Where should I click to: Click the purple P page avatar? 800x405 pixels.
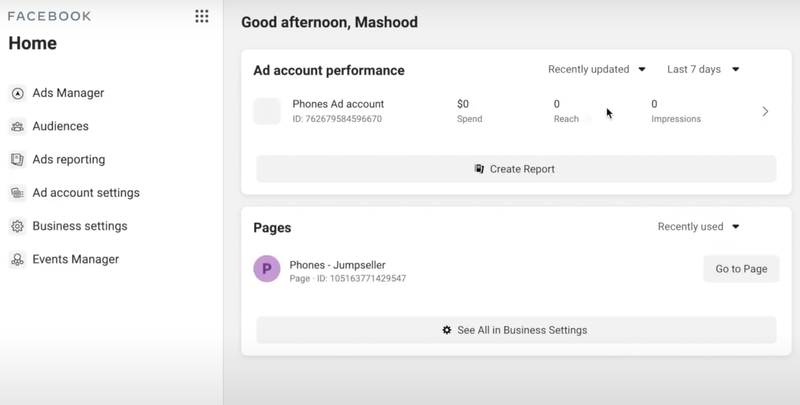click(267, 270)
